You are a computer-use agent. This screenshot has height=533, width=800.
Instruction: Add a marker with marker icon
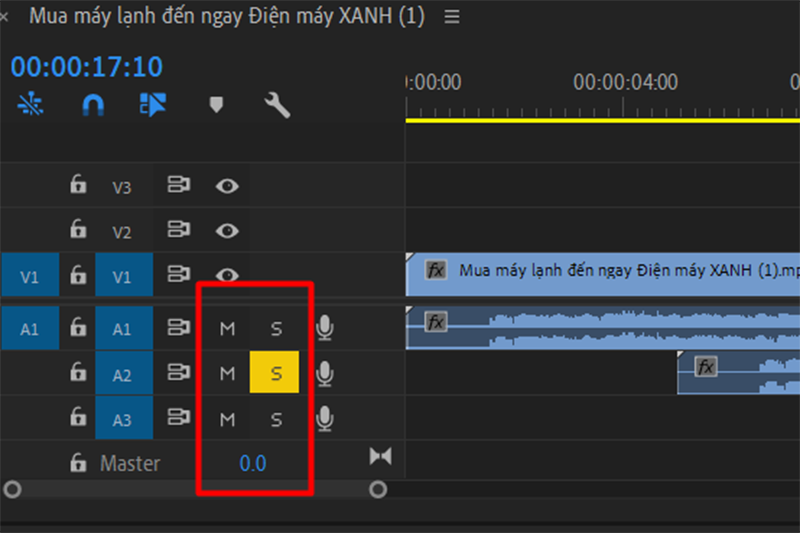pos(216,105)
